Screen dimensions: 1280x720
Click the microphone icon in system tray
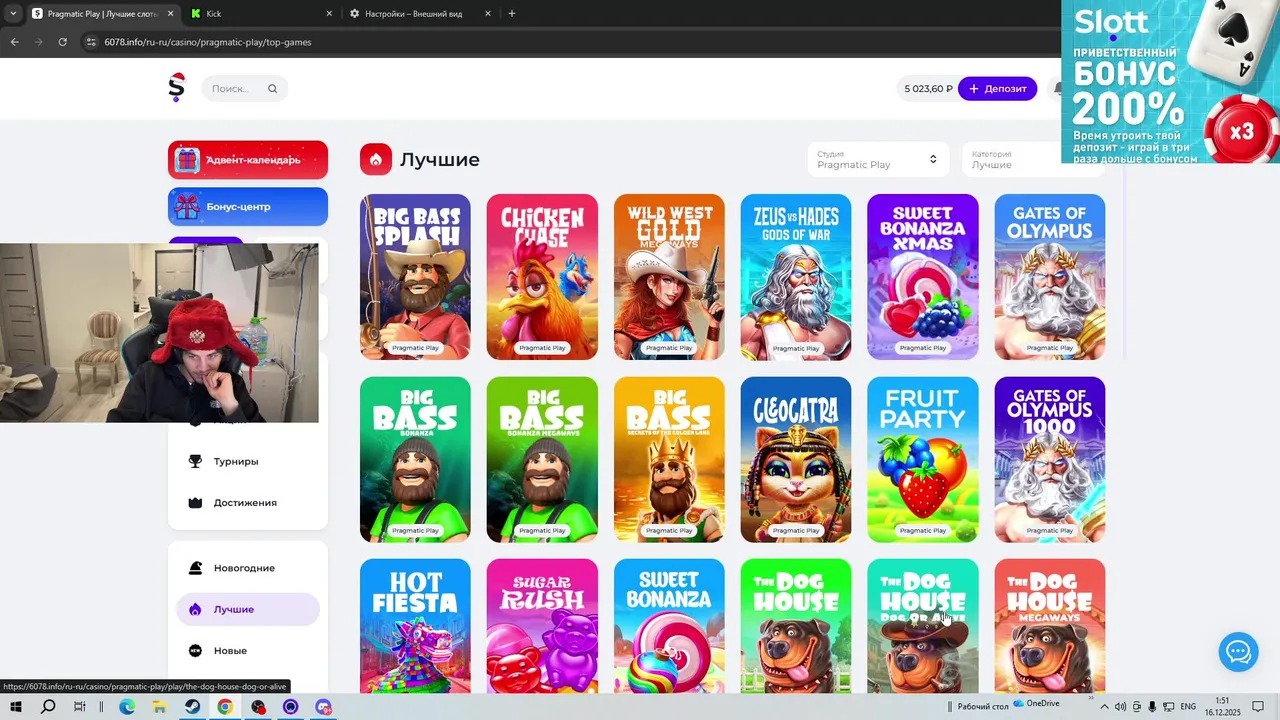coord(1153,707)
